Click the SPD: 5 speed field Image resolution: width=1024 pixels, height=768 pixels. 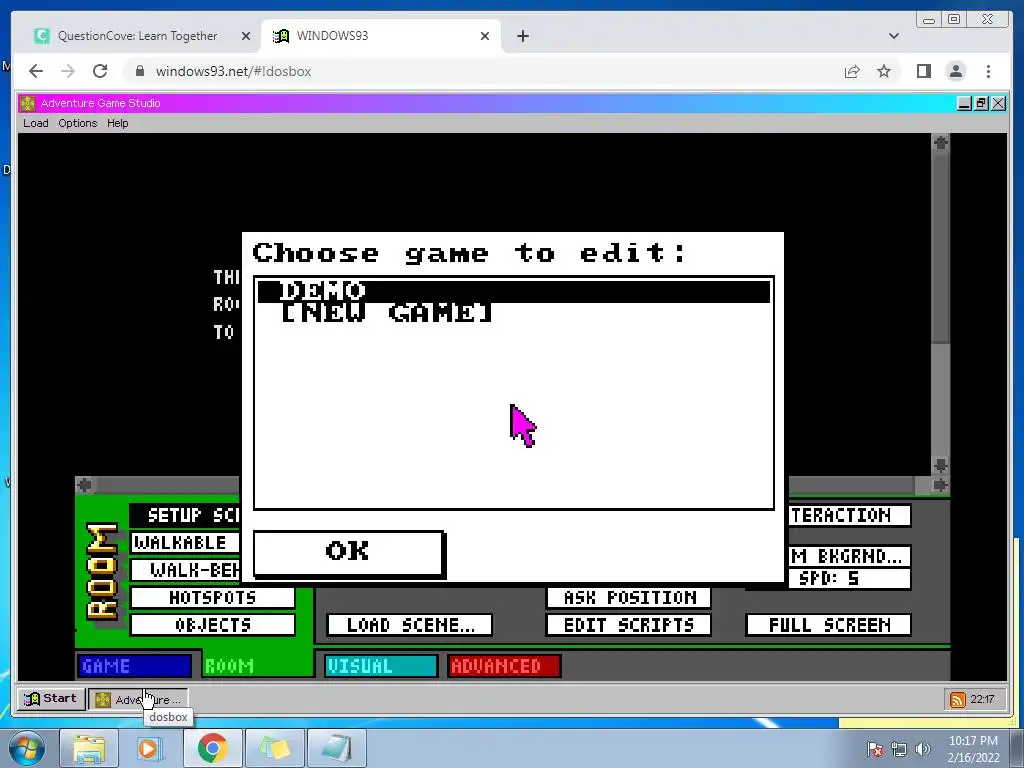coord(850,579)
